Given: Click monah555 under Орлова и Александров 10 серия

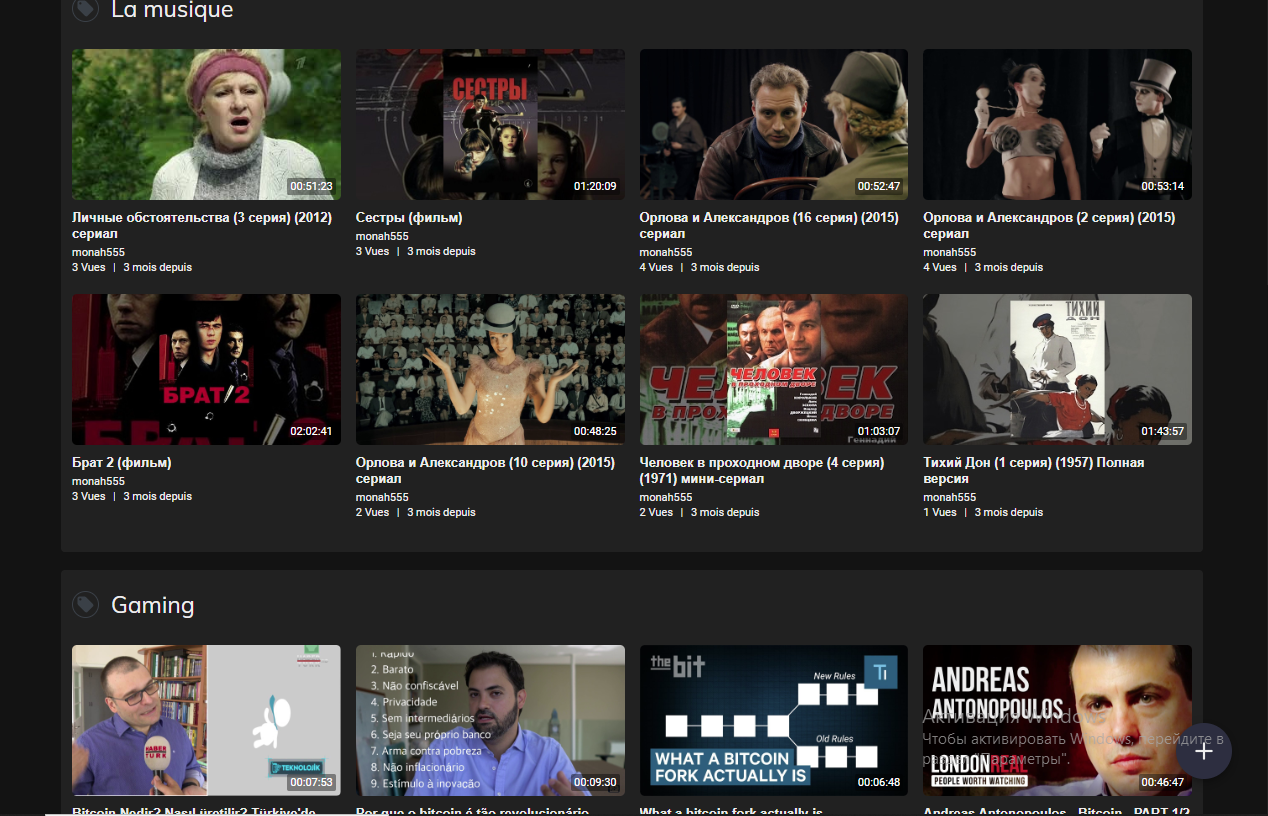Looking at the screenshot, I should pyautogui.click(x=382, y=497).
